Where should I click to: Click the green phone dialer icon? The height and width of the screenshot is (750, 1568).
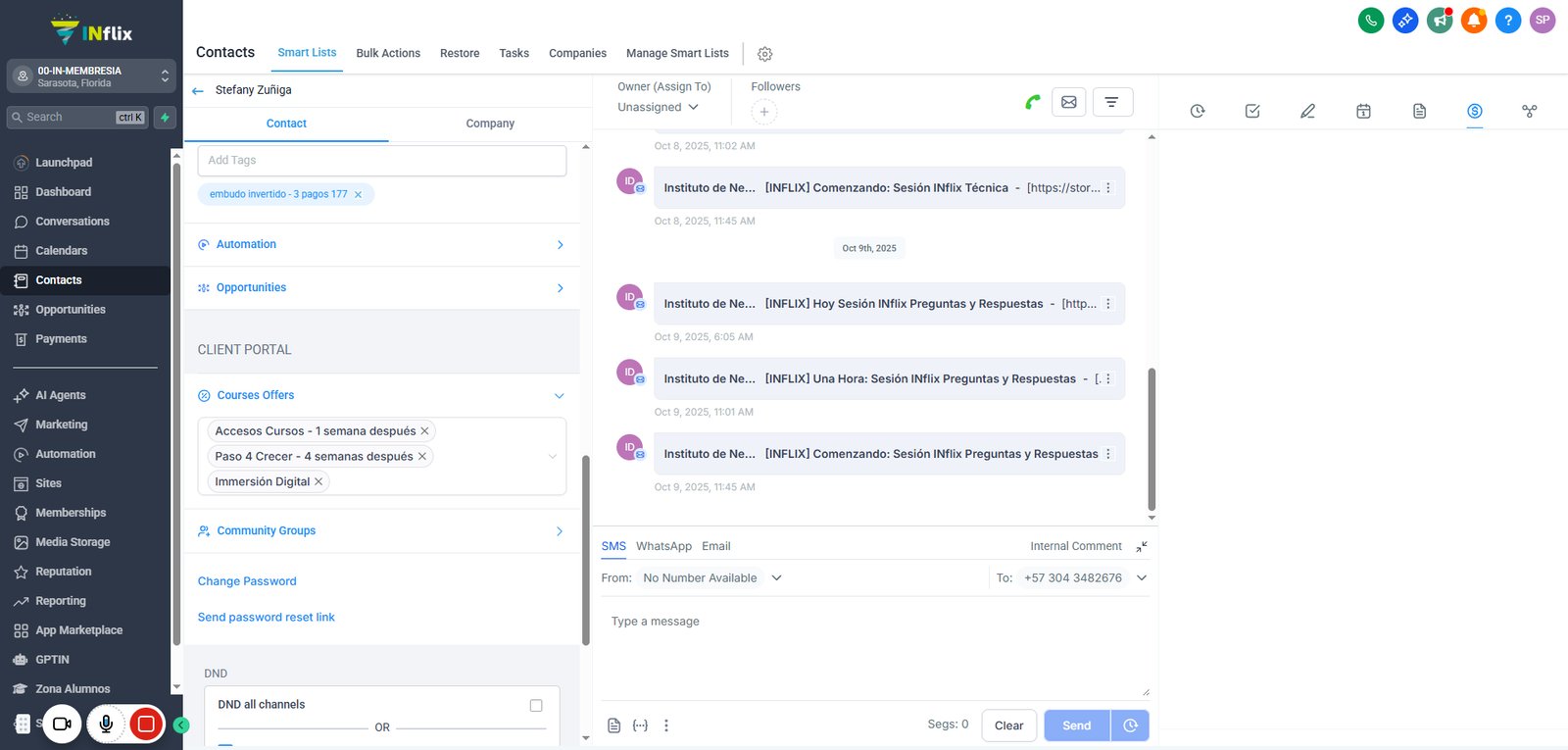1371,20
